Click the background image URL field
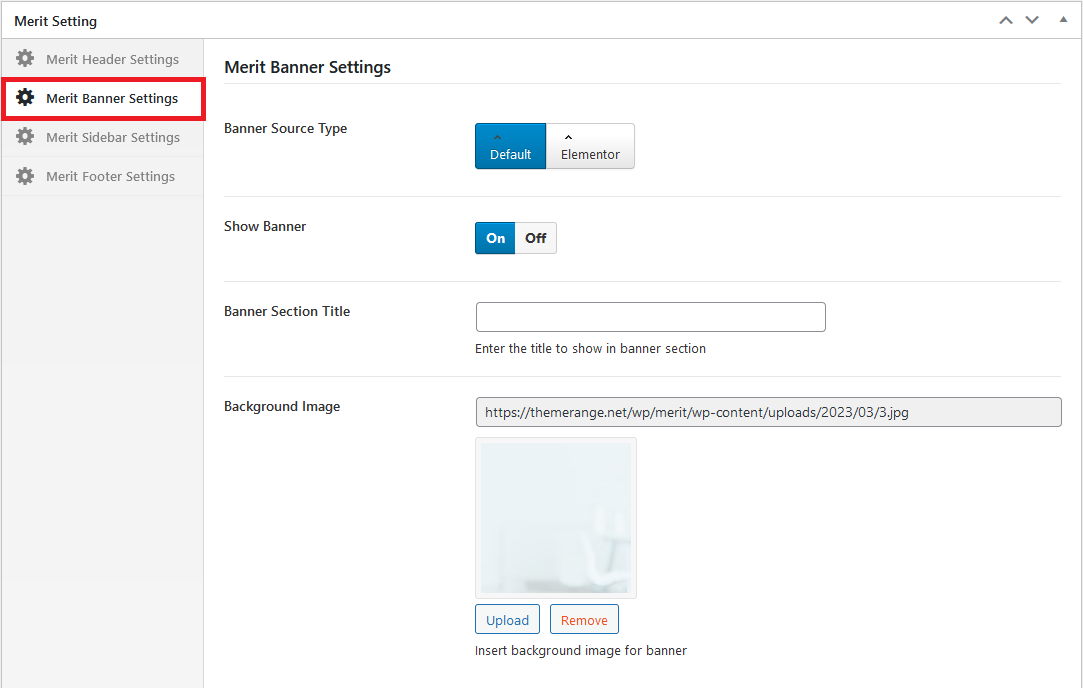This screenshot has height=688, width=1083. [x=767, y=412]
